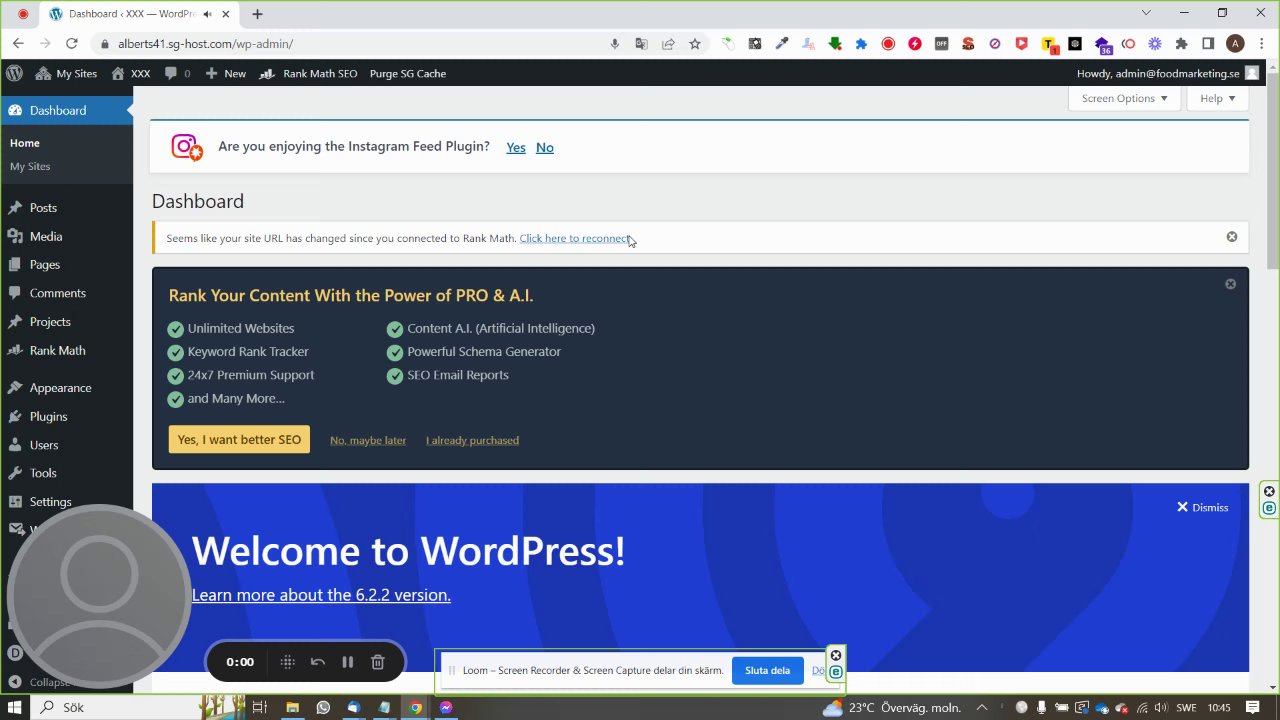Screen dimensions: 1280x720
Task: Grab the Loom toolbar dots handle
Action: [287, 662]
